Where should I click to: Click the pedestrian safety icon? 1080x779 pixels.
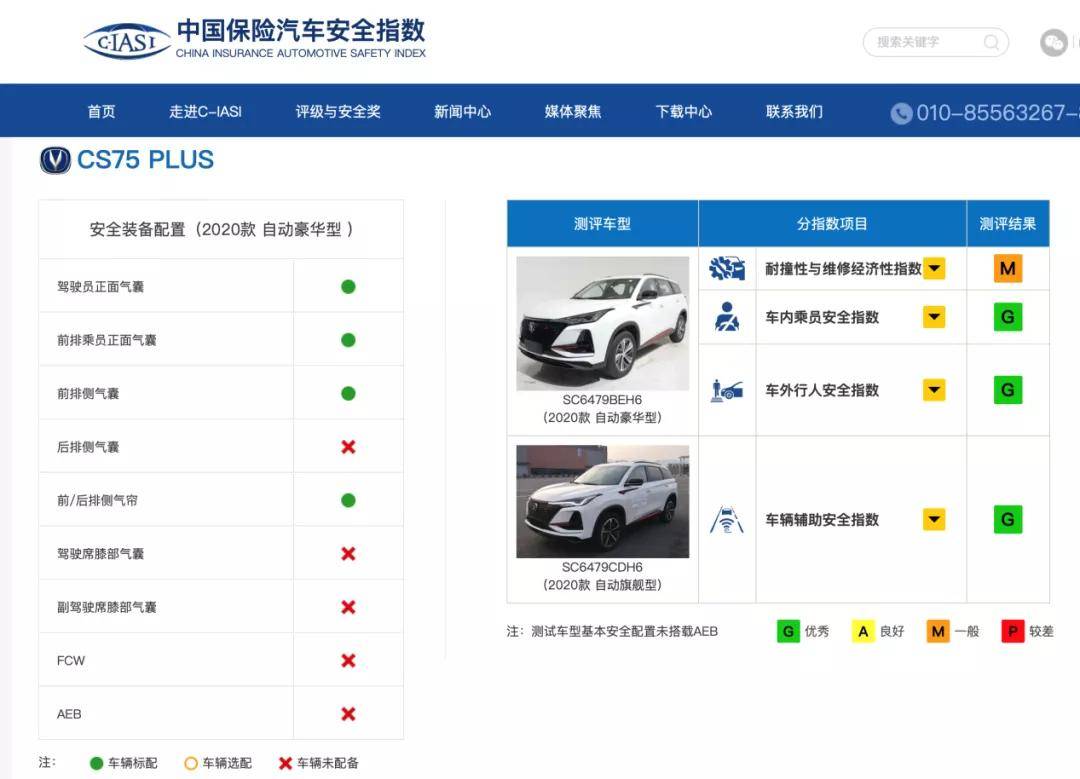pyautogui.click(x=727, y=390)
